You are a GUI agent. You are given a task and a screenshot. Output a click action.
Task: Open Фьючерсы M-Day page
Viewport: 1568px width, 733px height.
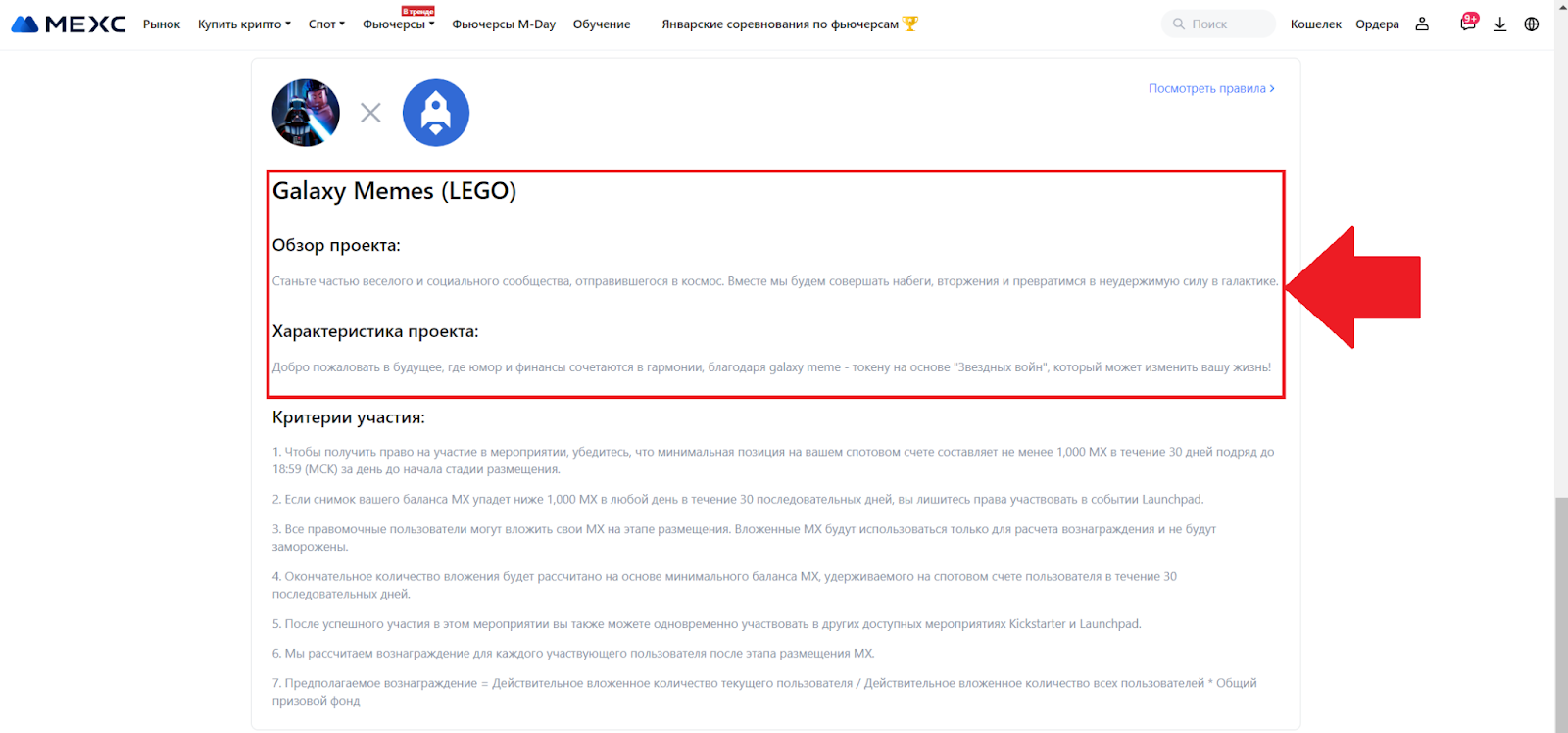coord(504,24)
